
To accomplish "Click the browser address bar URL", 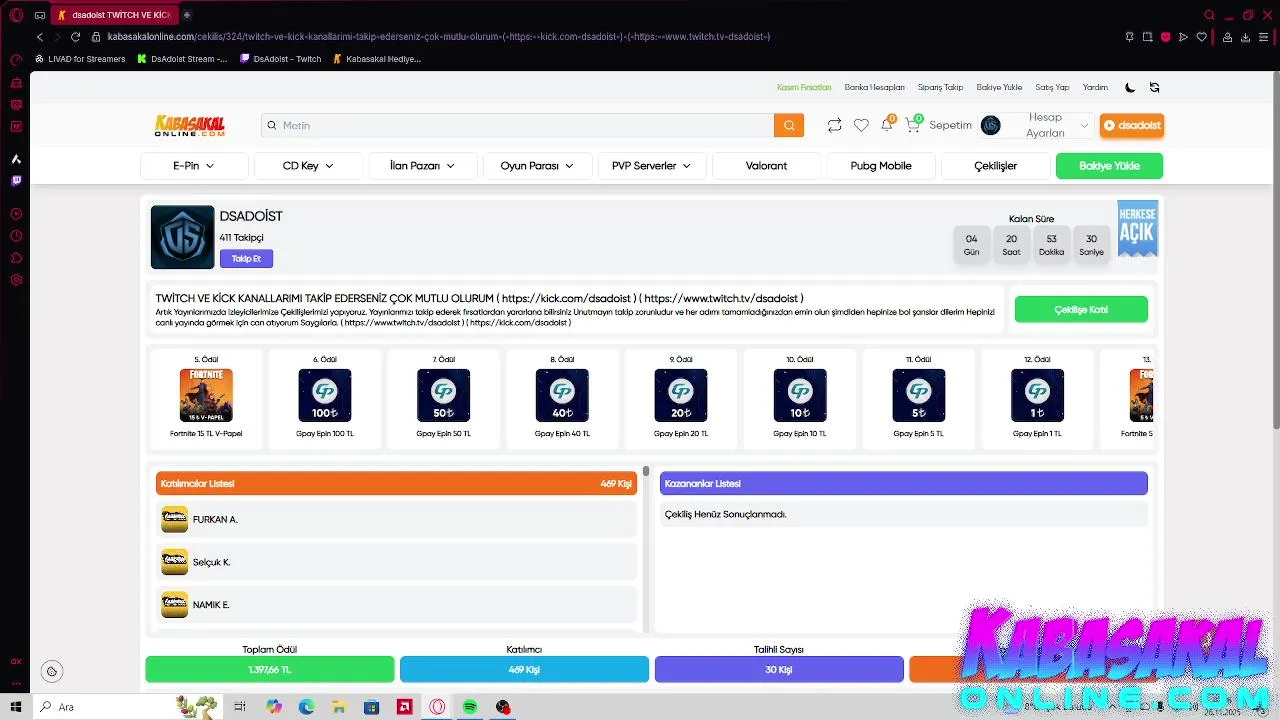I will pos(438,37).
